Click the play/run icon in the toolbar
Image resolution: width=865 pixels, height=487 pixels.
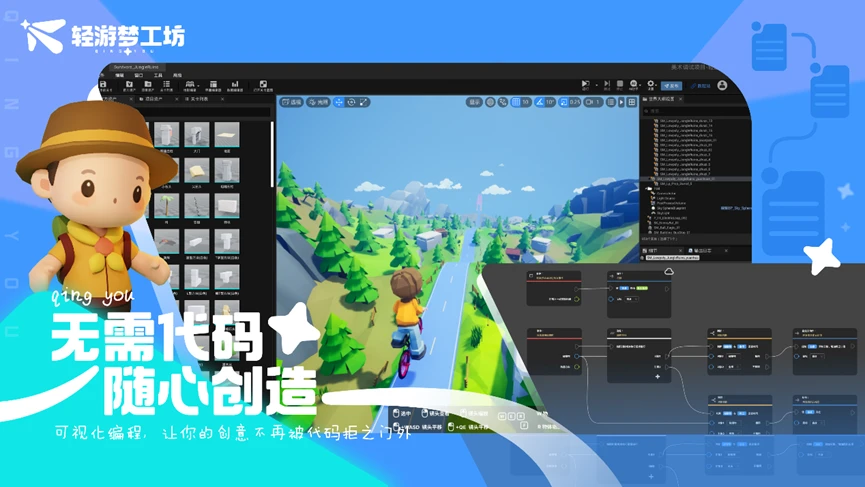tap(585, 84)
